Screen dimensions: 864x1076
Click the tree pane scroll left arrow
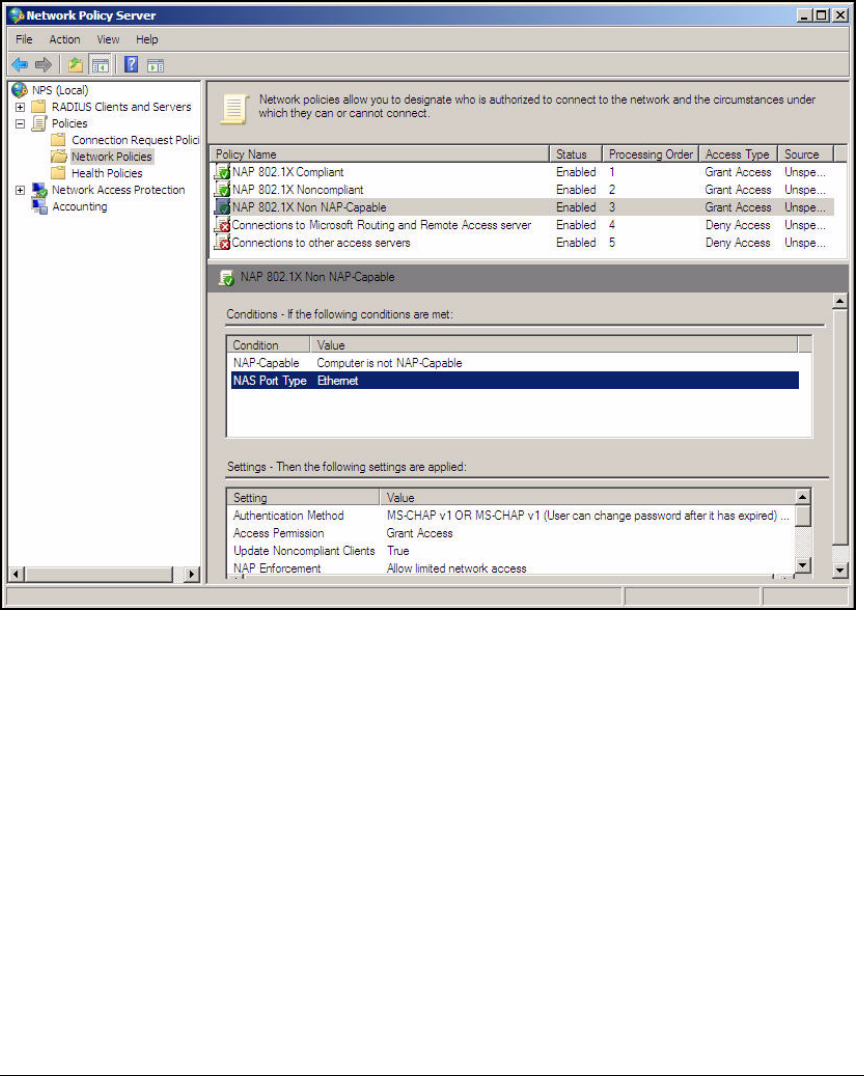[16, 574]
